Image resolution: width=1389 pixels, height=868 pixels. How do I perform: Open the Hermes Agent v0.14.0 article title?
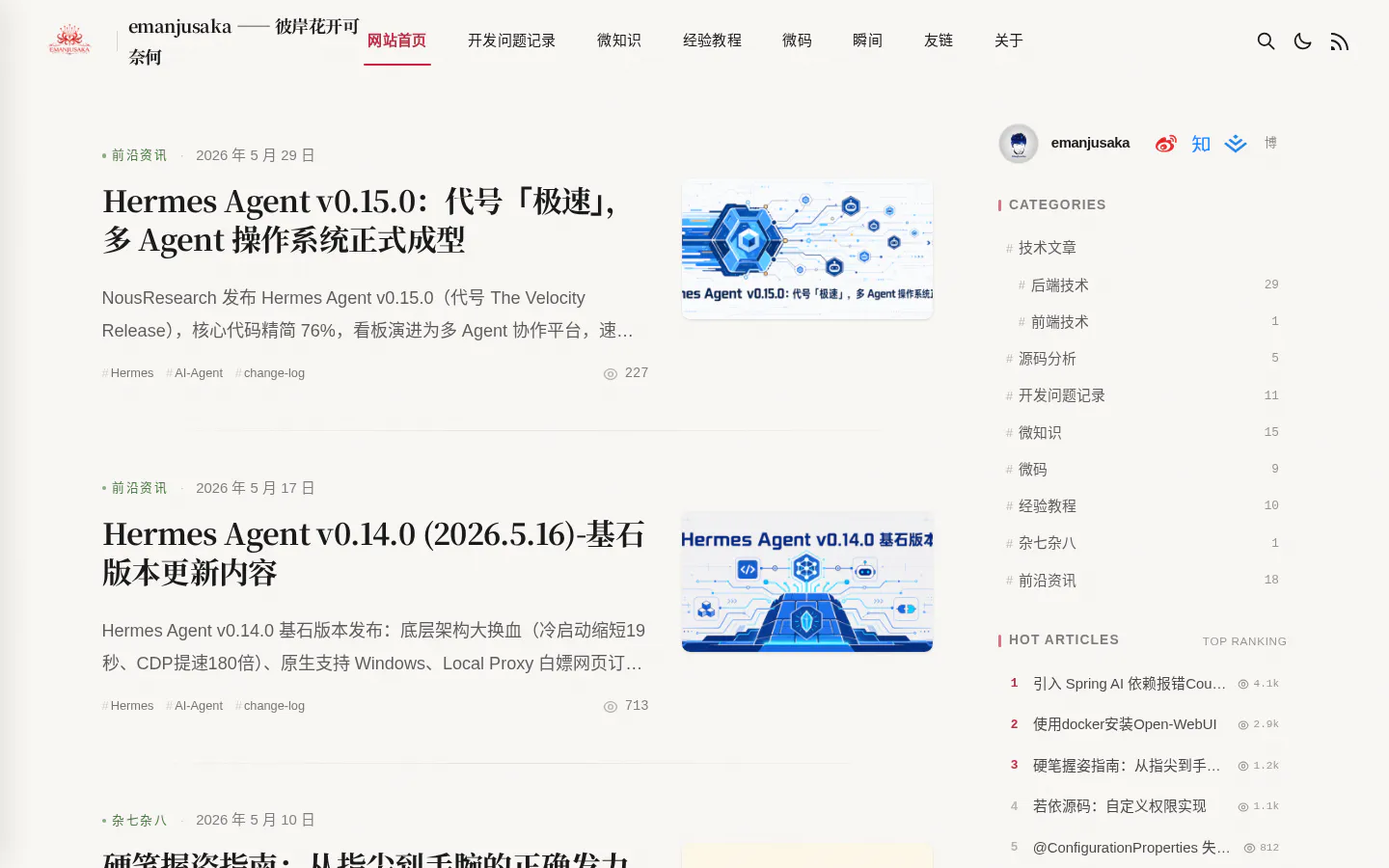click(373, 553)
